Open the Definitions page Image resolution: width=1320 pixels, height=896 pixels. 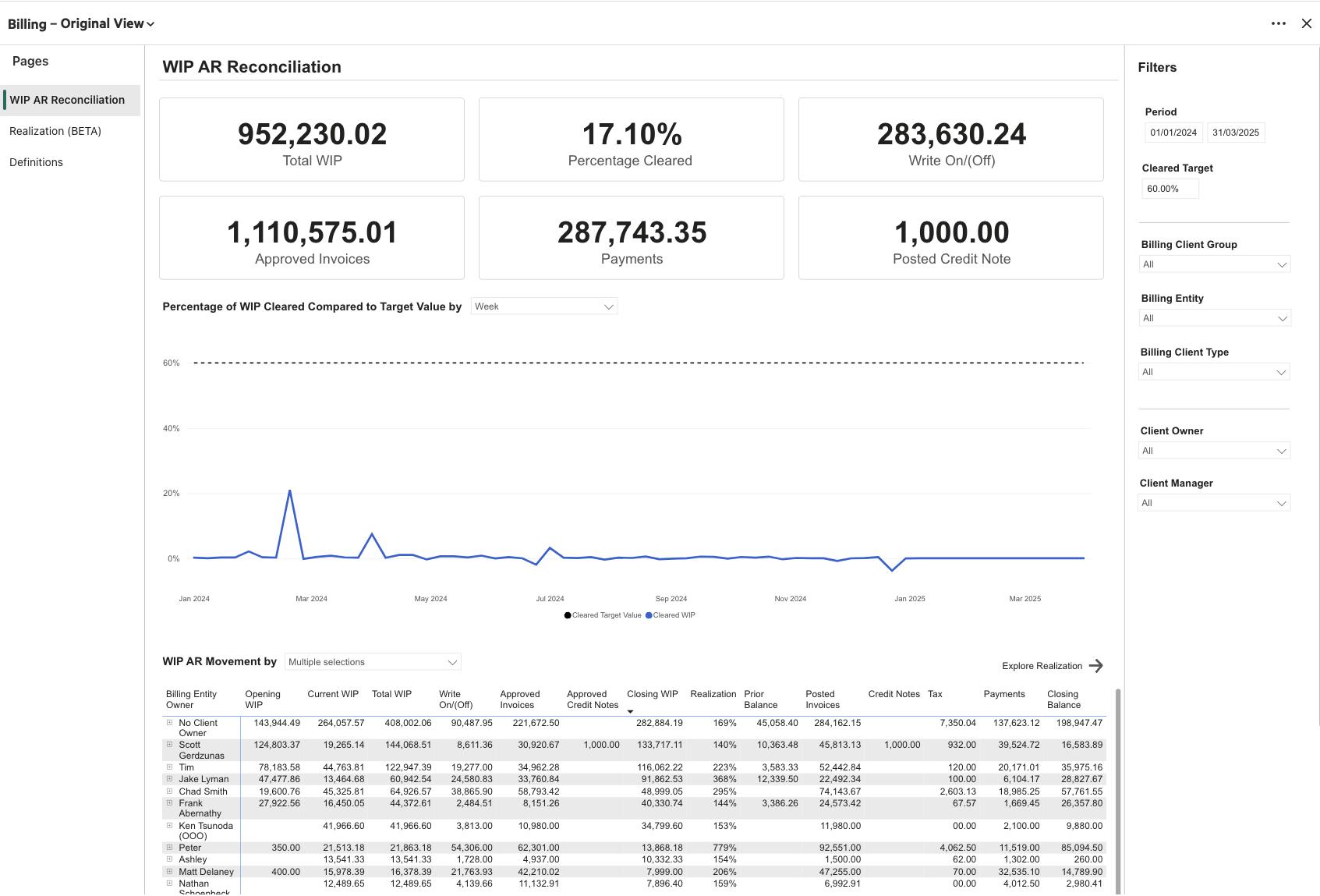36,161
